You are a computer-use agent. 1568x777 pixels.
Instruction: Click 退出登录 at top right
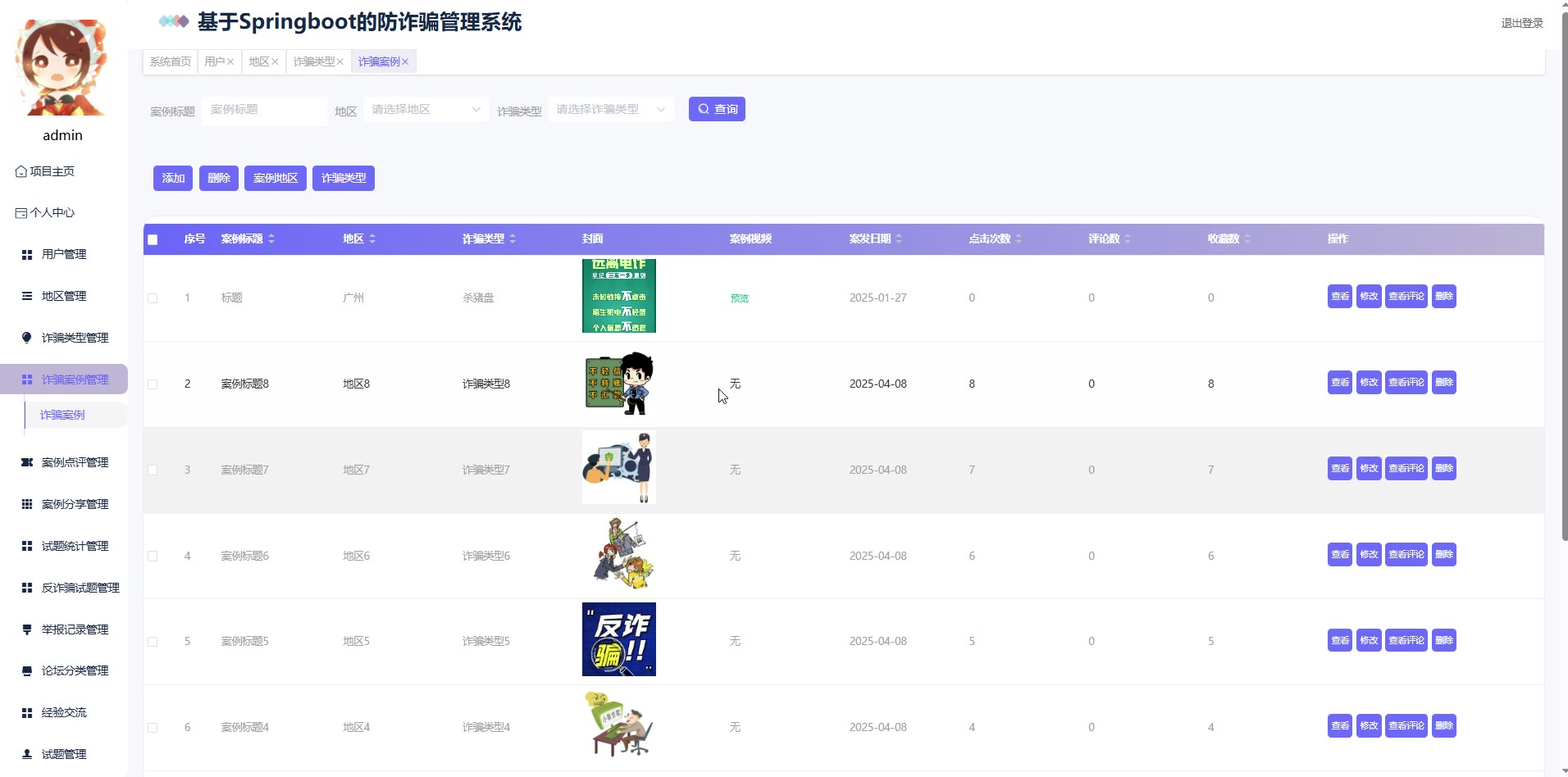pyautogui.click(x=1521, y=23)
